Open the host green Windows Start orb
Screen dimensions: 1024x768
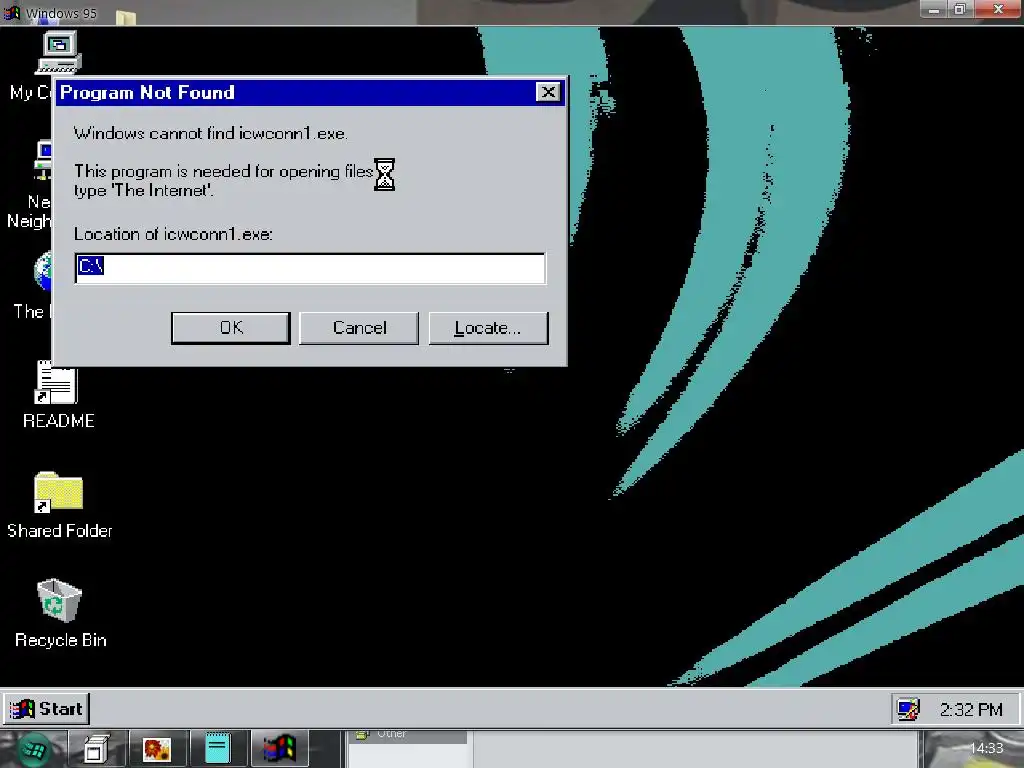point(33,750)
